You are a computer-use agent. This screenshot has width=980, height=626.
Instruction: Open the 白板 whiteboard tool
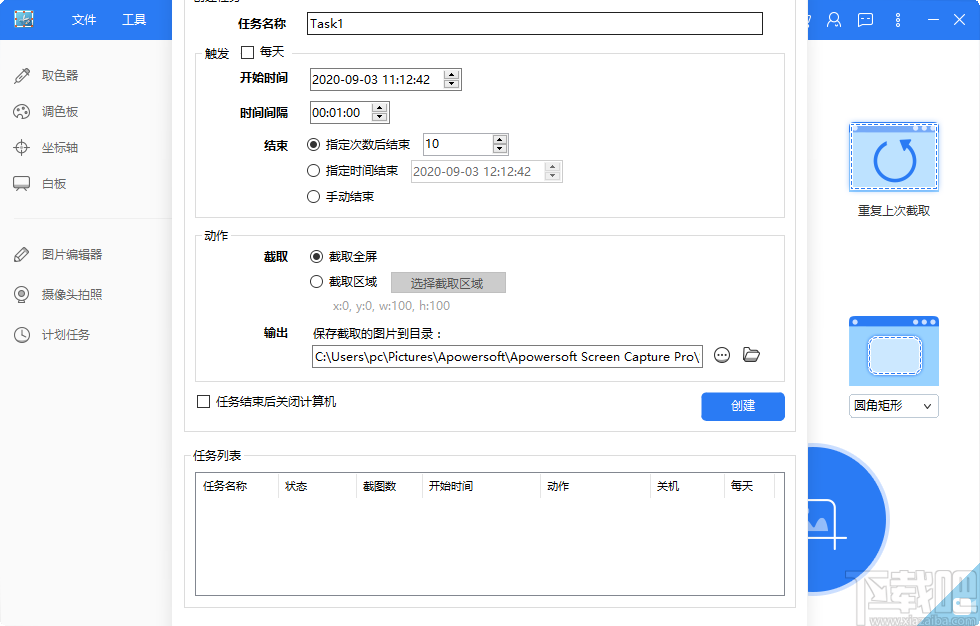55,184
